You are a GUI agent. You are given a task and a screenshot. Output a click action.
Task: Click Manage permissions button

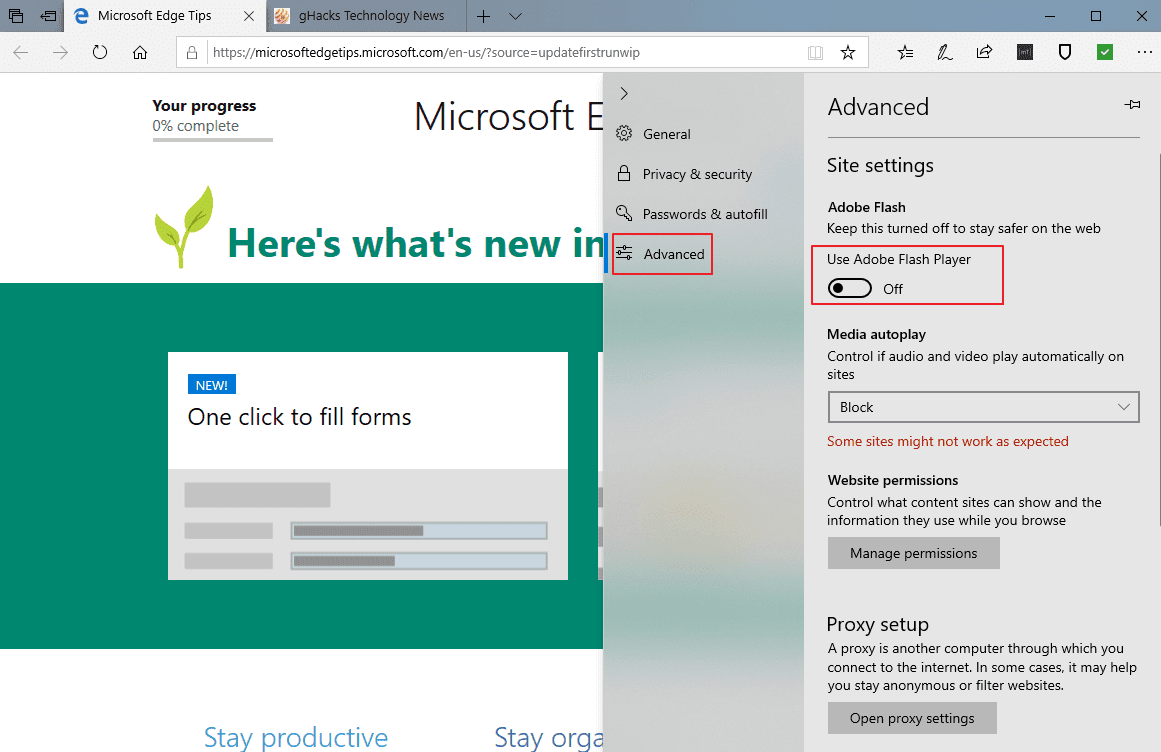pos(914,553)
